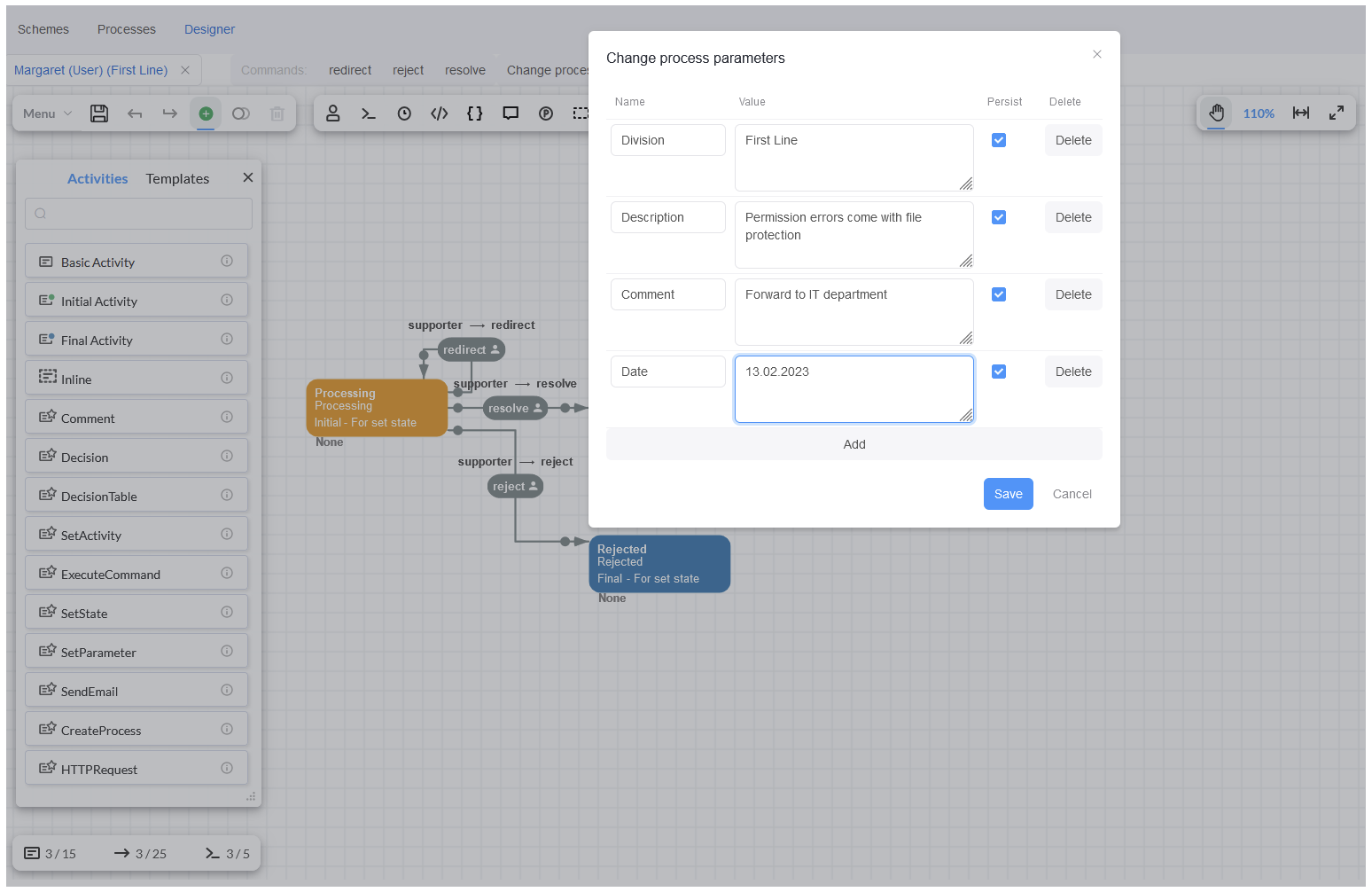This screenshot has height=892, width=1372.
Task: Select the redirect transition node
Action: 472,349
